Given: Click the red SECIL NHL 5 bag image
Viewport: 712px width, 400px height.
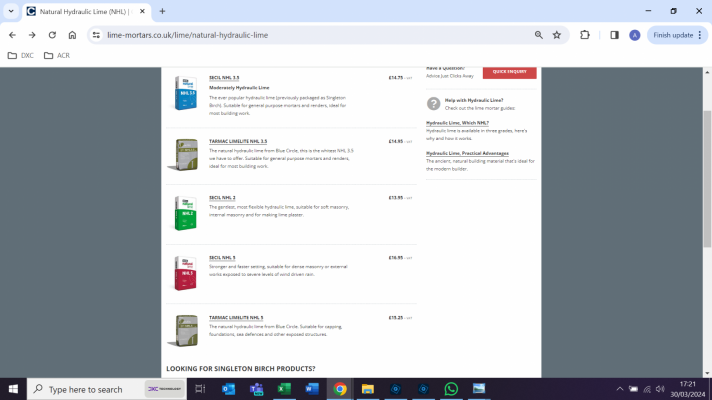Looking at the screenshot, I should tap(186, 273).
